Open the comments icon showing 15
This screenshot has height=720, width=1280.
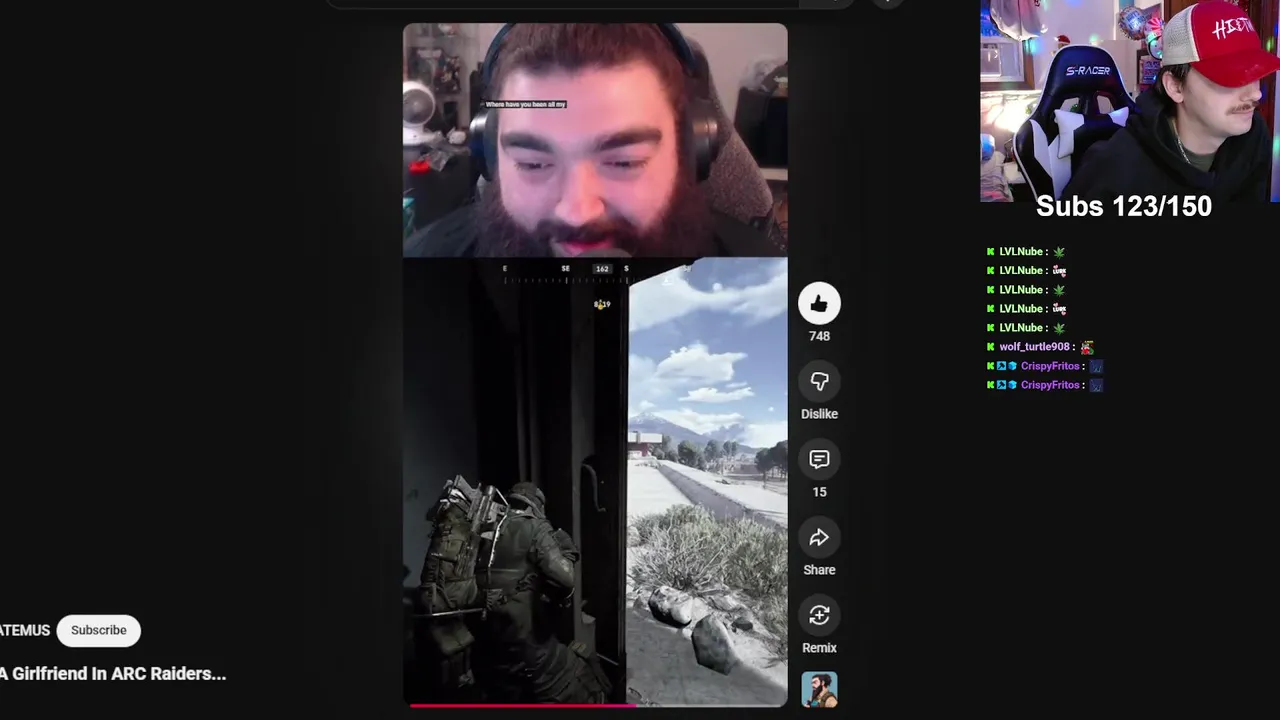819,459
